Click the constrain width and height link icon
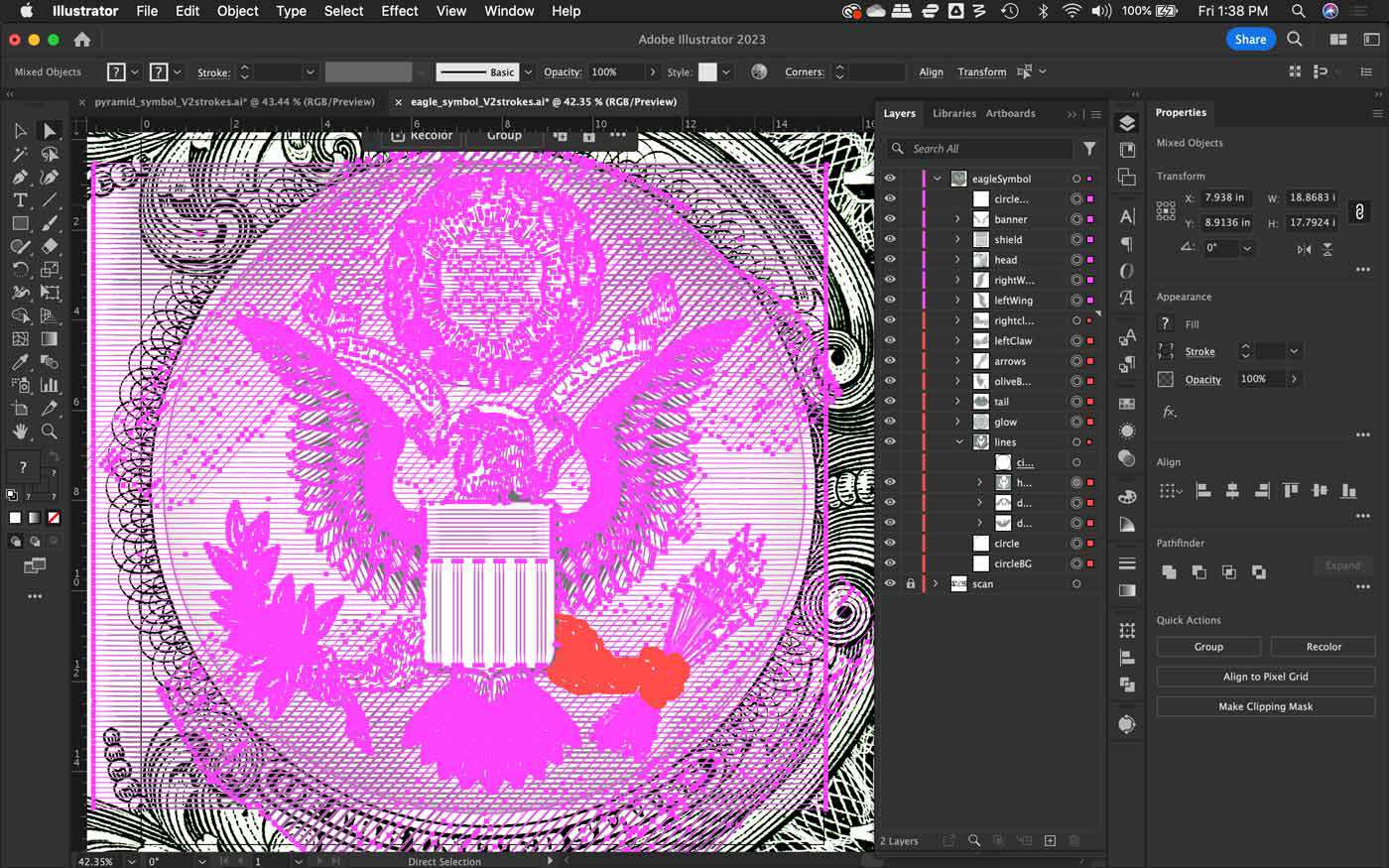 [x=1359, y=210]
